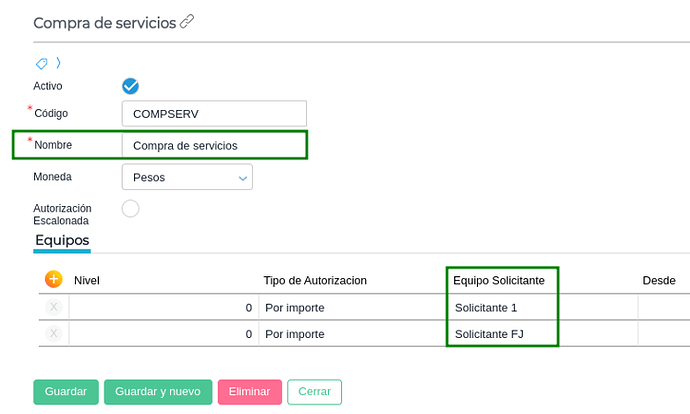Close the form with Cerrar
690x414 pixels.
[314, 392]
